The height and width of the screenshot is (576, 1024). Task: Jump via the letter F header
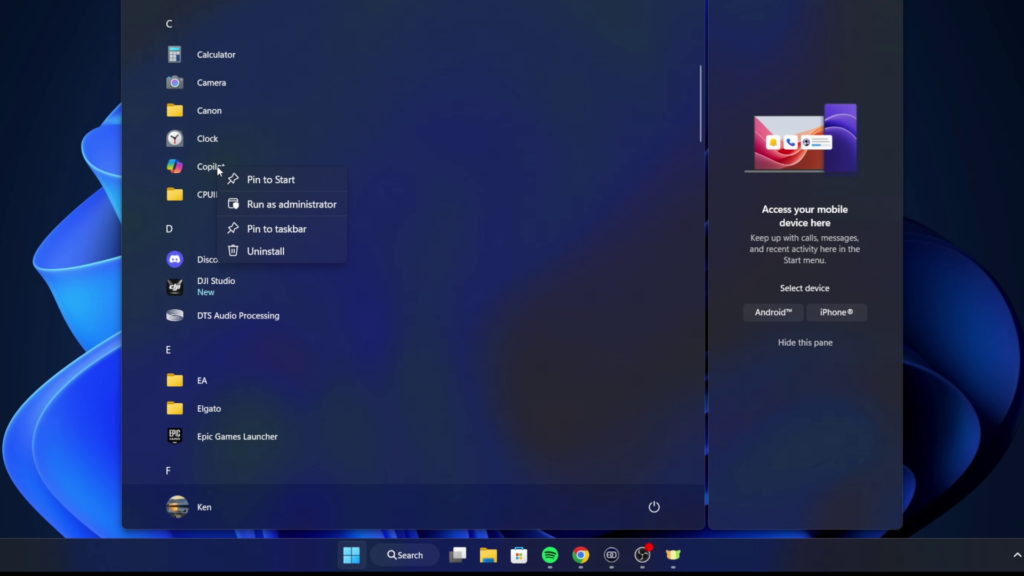pyautogui.click(x=168, y=471)
